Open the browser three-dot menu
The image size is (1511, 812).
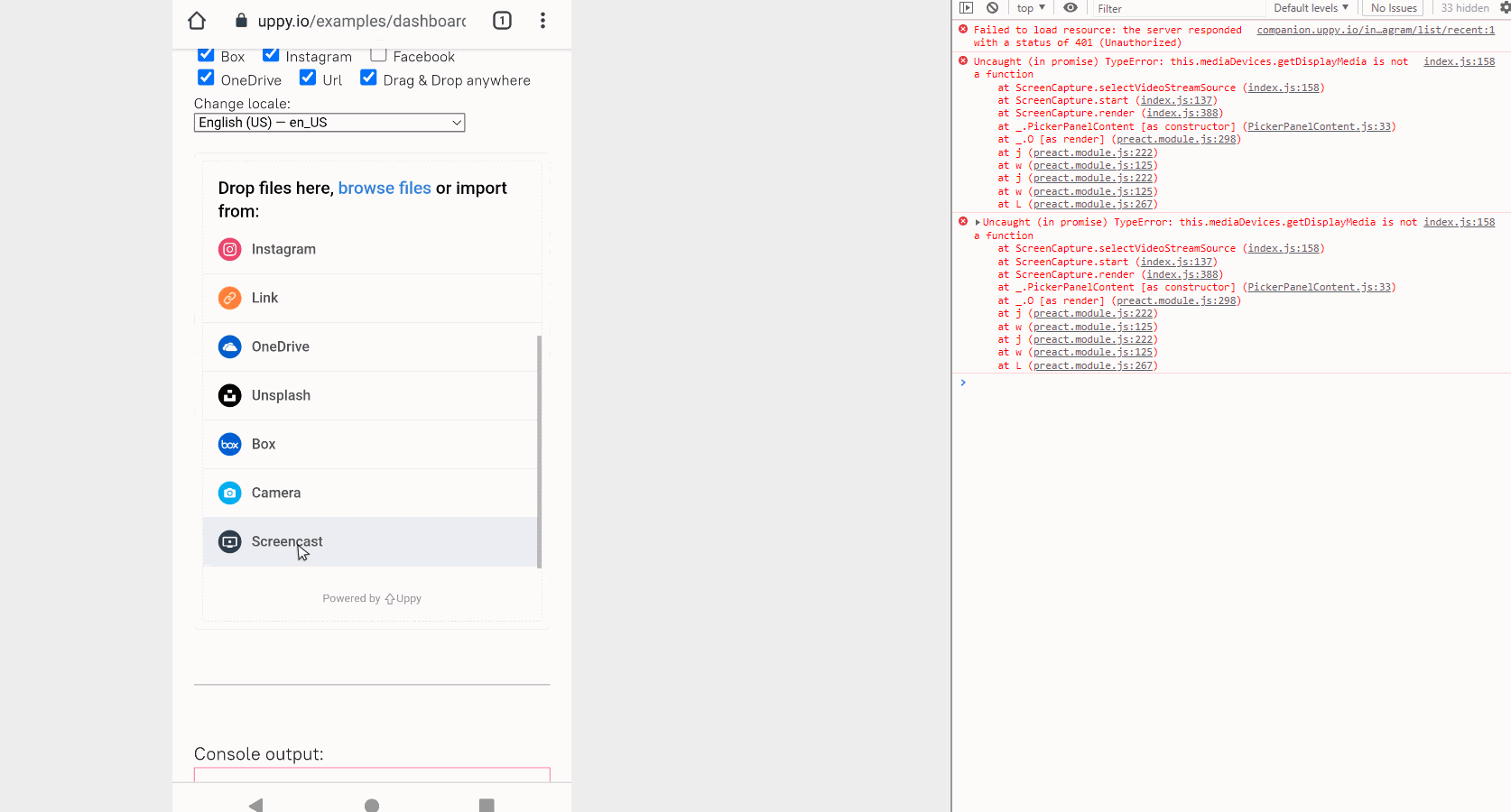[x=543, y=20]
